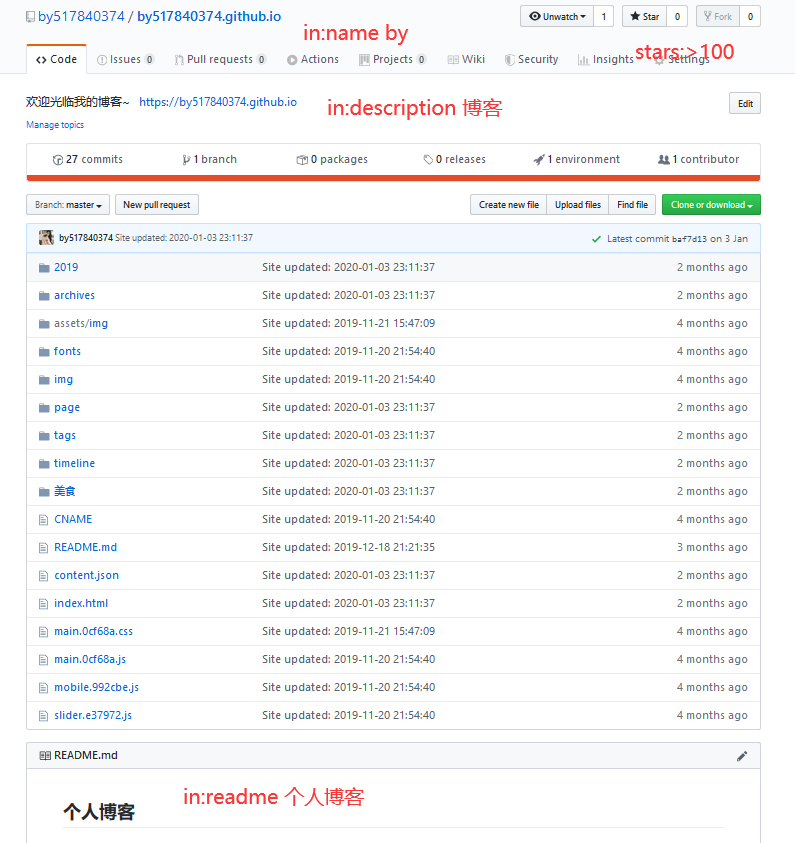This screenshot has width=795, height=843.
Task: View the 1 environment link
Action: (576, 159)
